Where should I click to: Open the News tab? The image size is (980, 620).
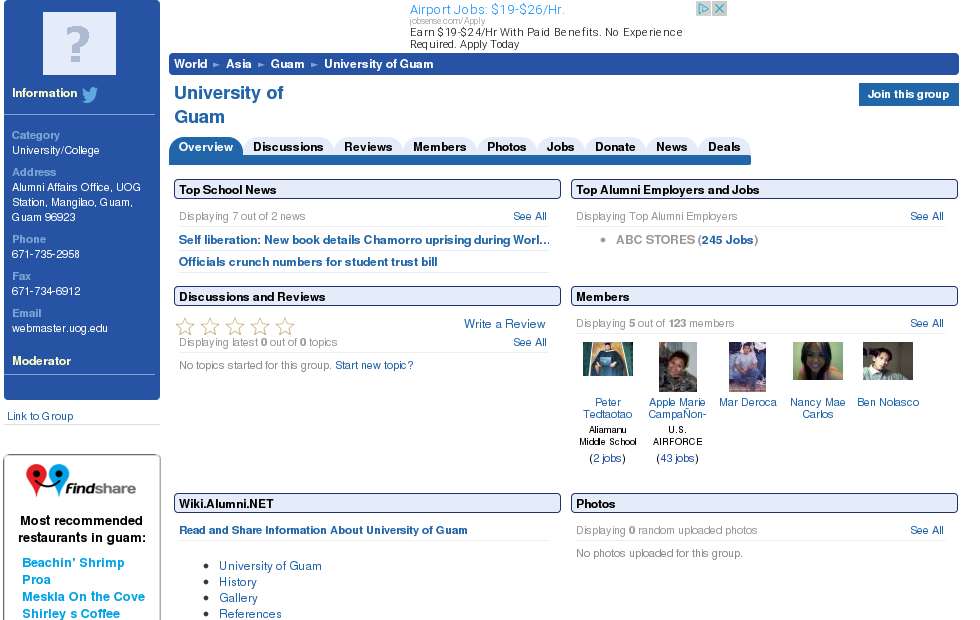671,147
